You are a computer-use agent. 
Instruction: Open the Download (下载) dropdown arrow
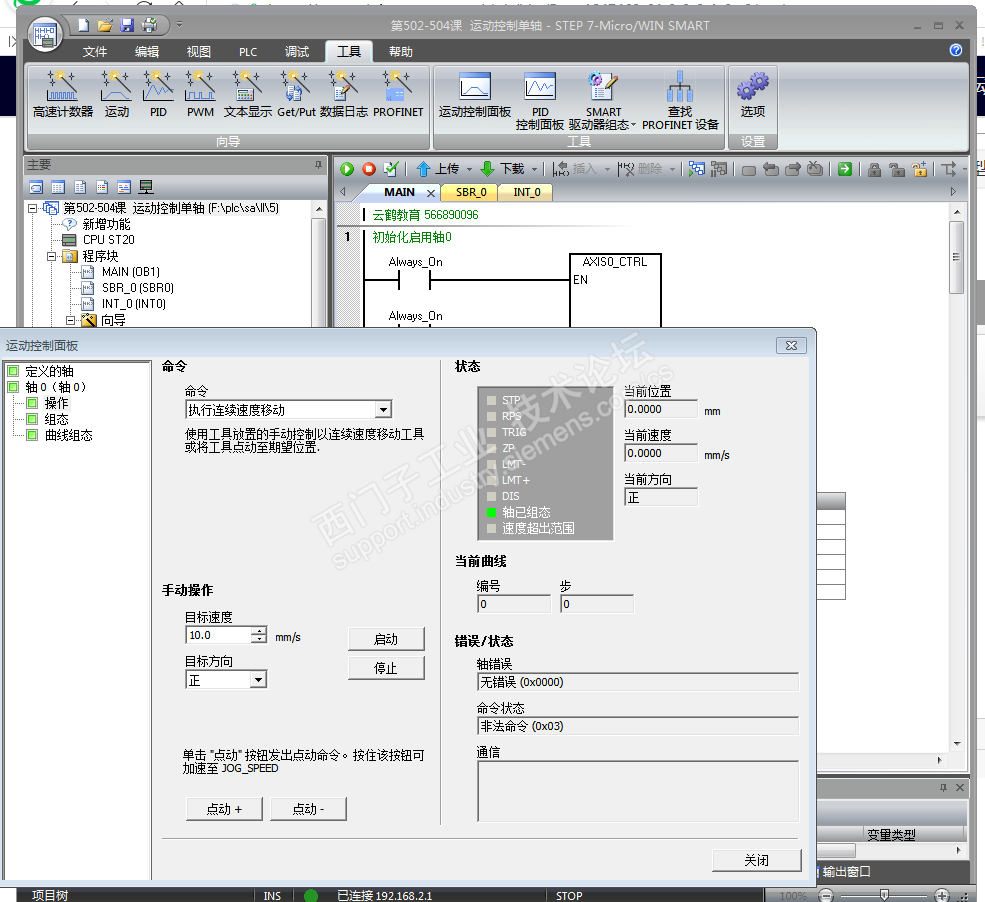tap(535, 170)
